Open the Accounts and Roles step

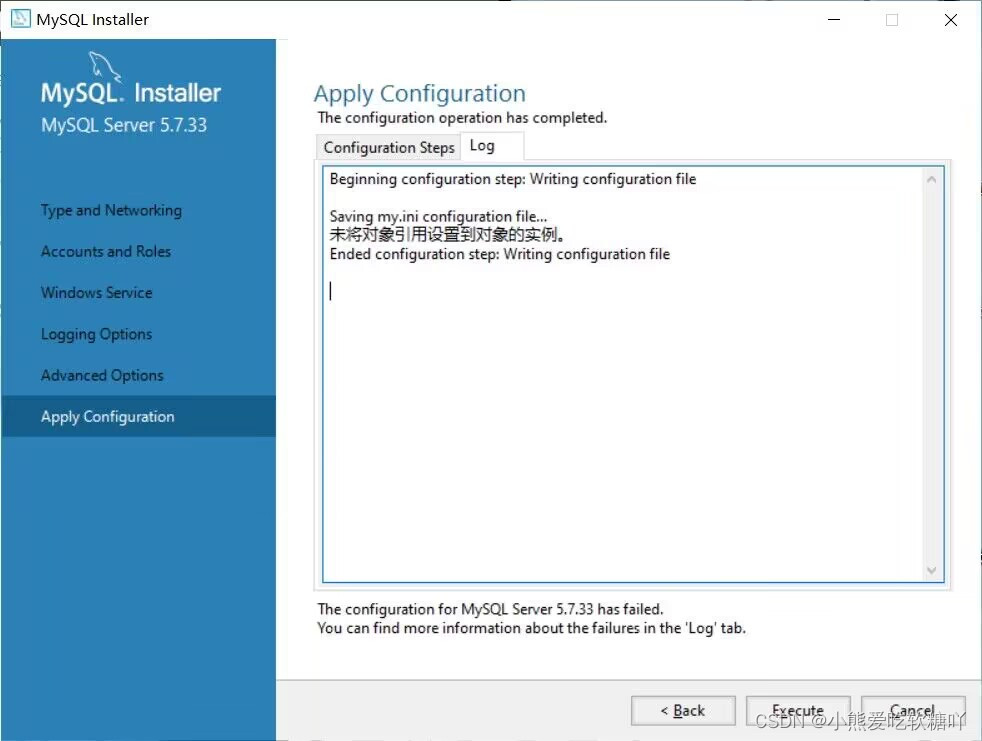106,251
